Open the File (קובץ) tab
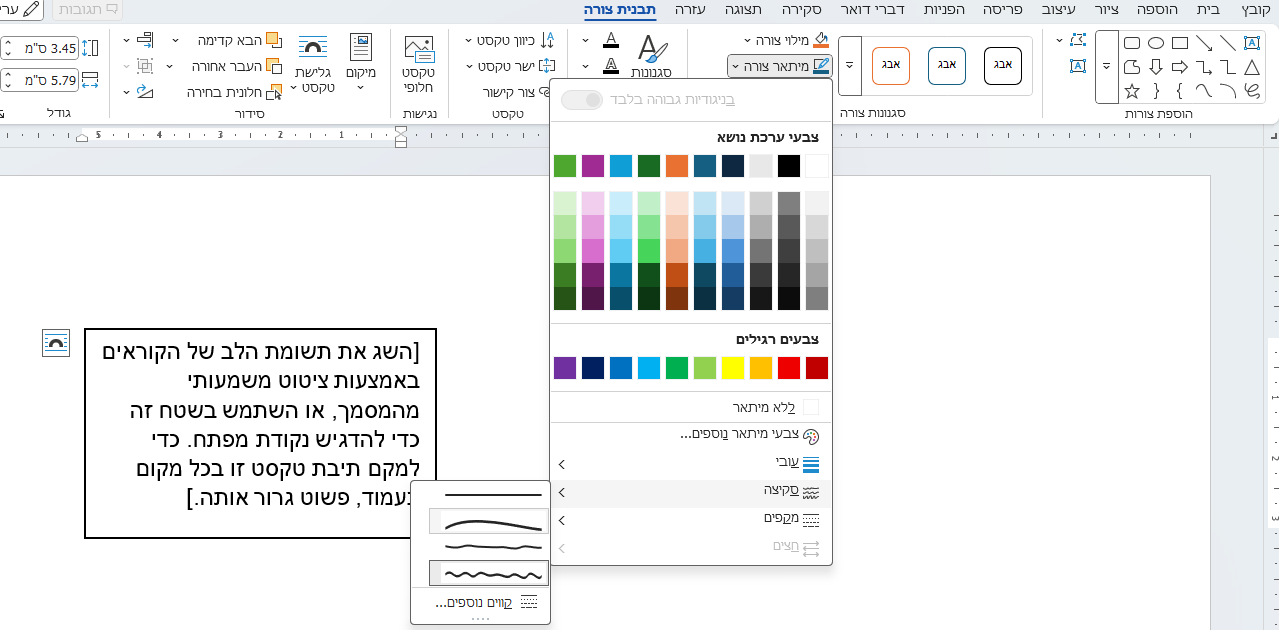Screen dimensions: 1279x630 coord(1255,9)
